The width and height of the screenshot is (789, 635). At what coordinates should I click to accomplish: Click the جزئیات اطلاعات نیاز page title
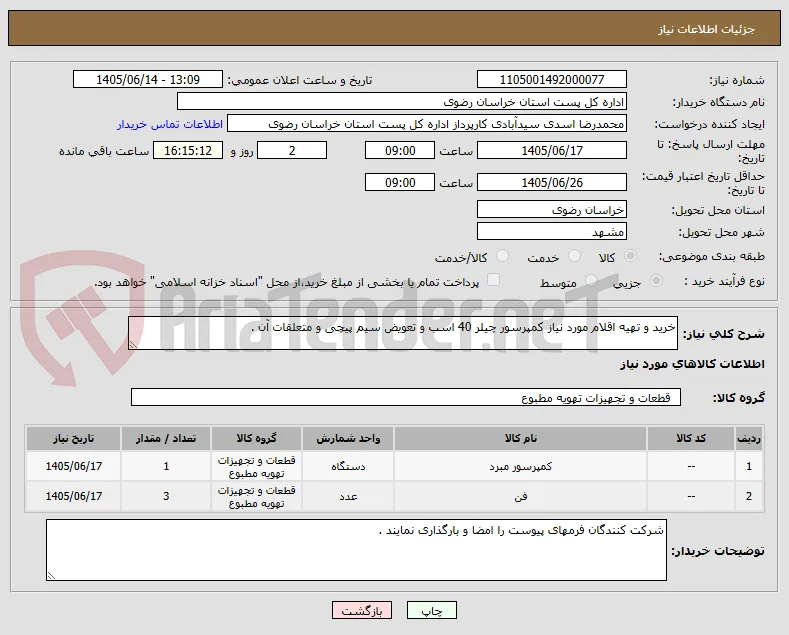[706, 30]
